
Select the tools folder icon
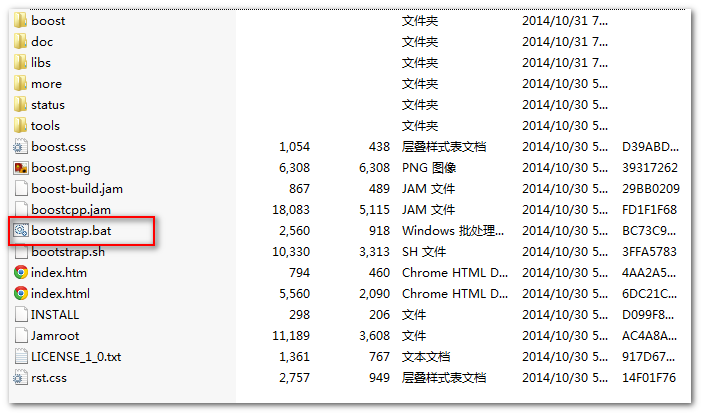click(20, 125)
